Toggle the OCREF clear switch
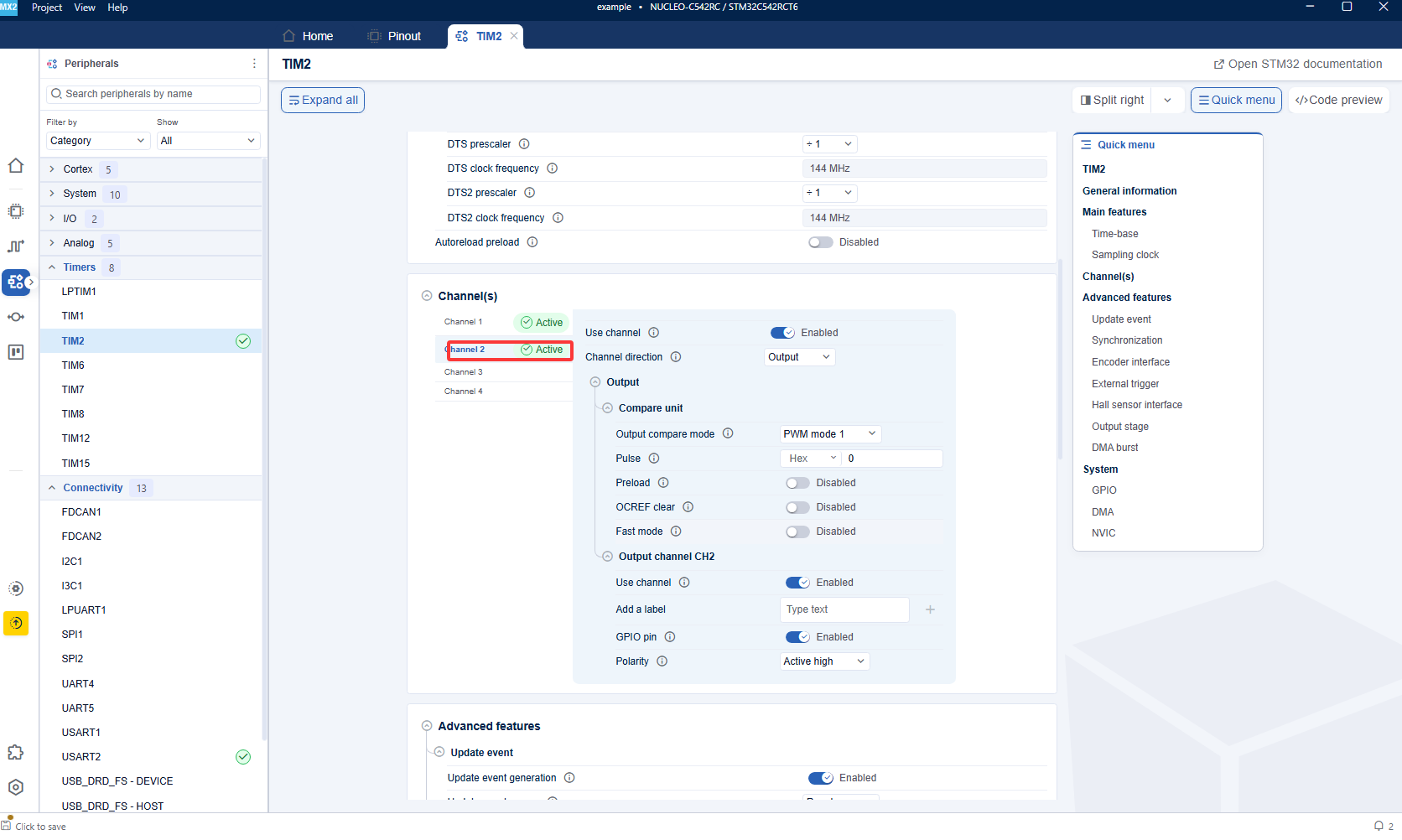 pyautogui.click(x=797, y=507)
